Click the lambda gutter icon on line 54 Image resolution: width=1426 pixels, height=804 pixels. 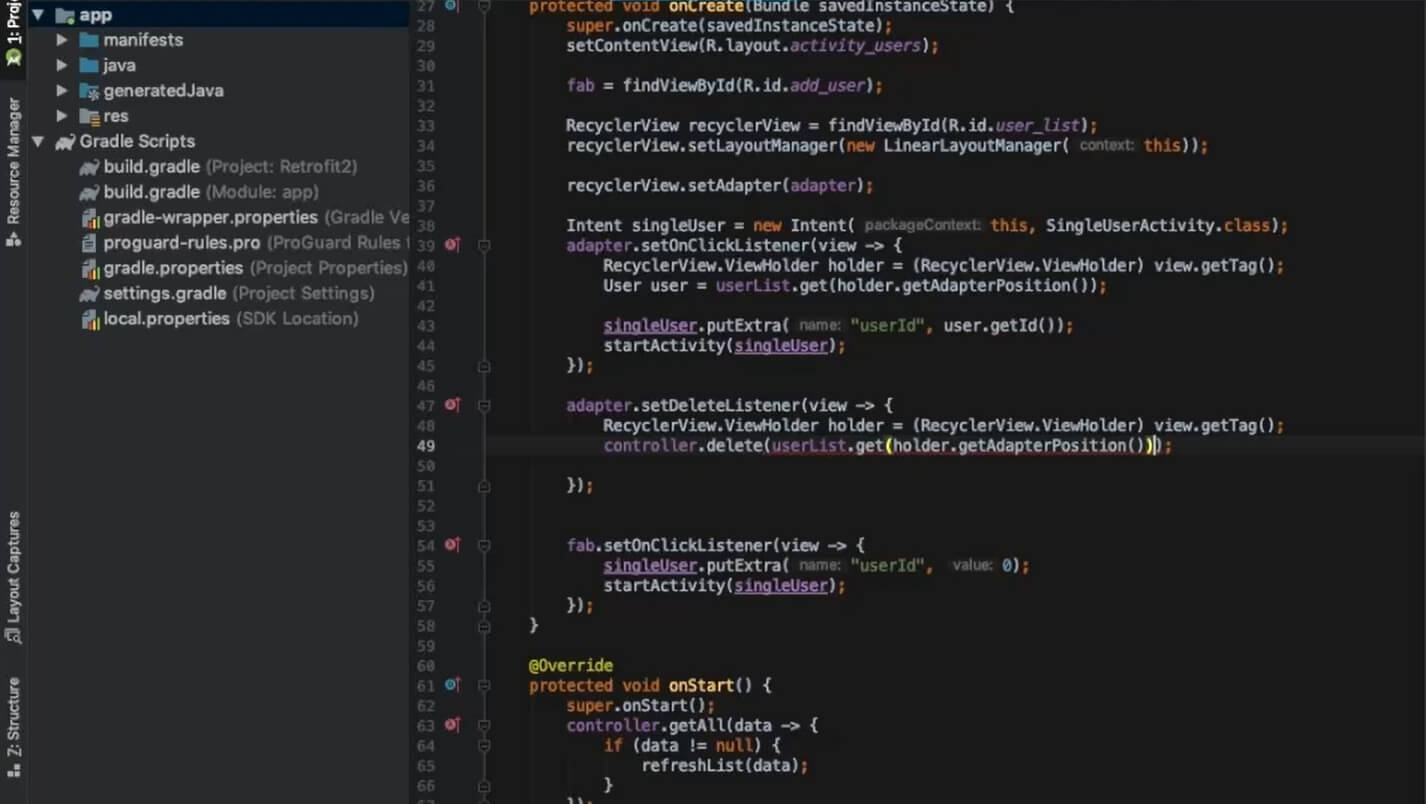pos(452,545)
